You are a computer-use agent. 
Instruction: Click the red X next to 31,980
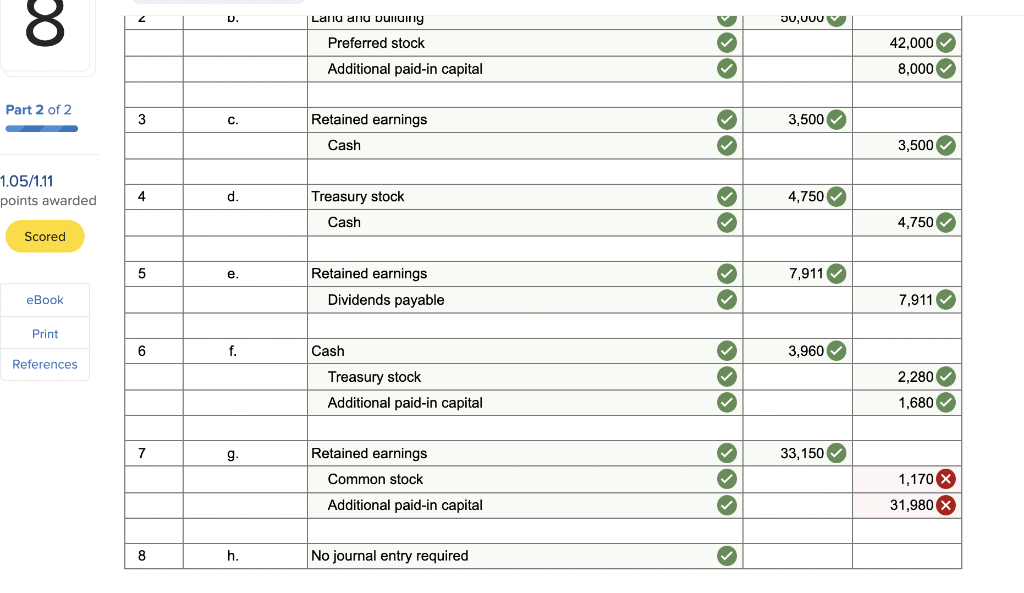point(946,505)
